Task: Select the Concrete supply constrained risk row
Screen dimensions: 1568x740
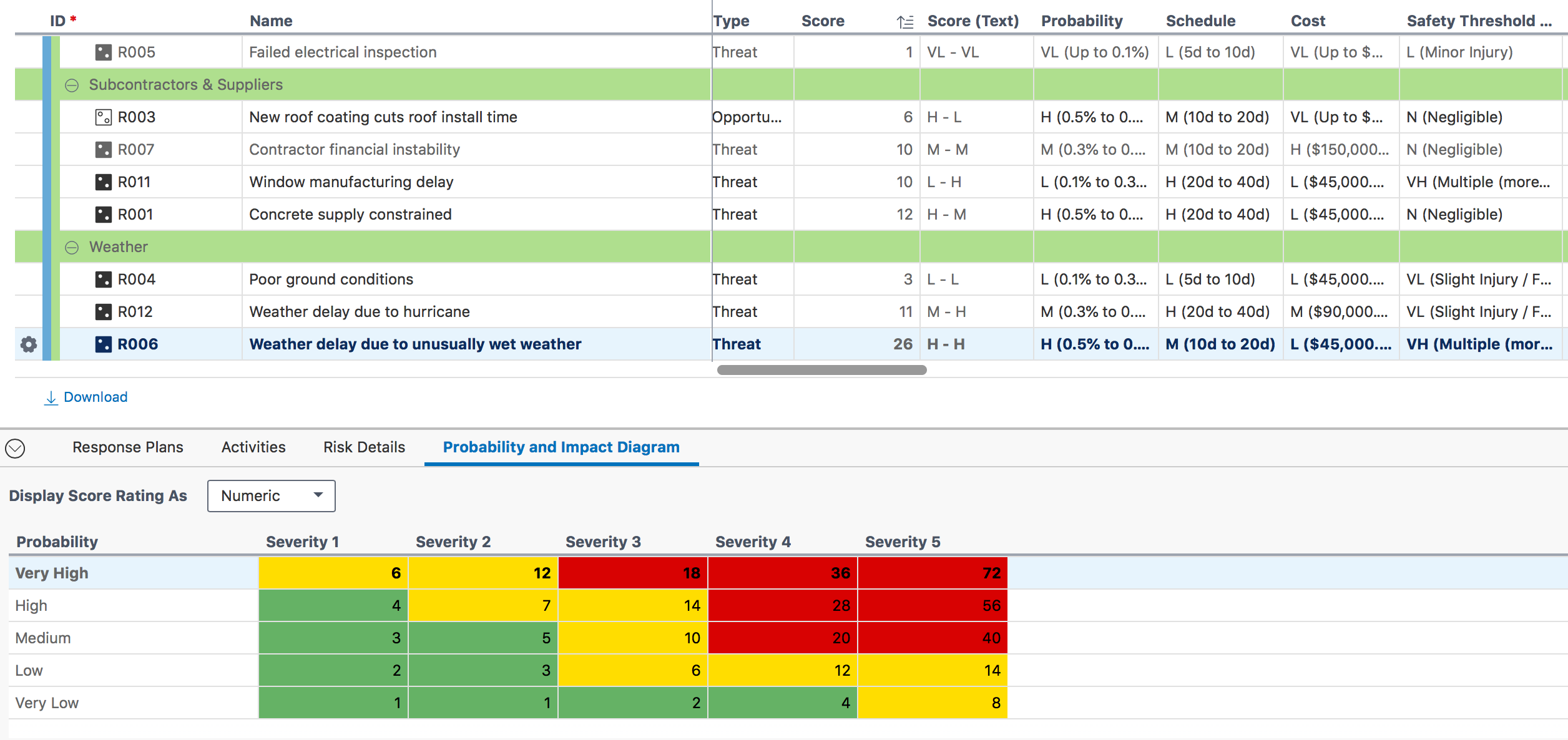Action: (350, 215)
